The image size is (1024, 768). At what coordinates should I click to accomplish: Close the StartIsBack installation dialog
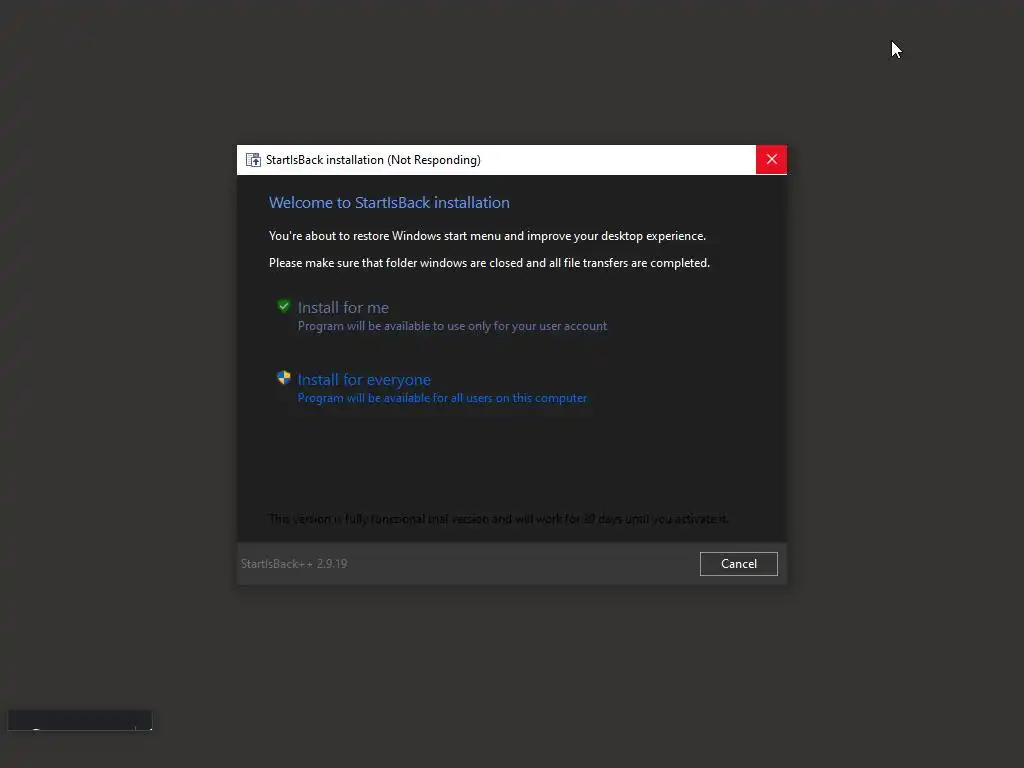coord(771,159)
